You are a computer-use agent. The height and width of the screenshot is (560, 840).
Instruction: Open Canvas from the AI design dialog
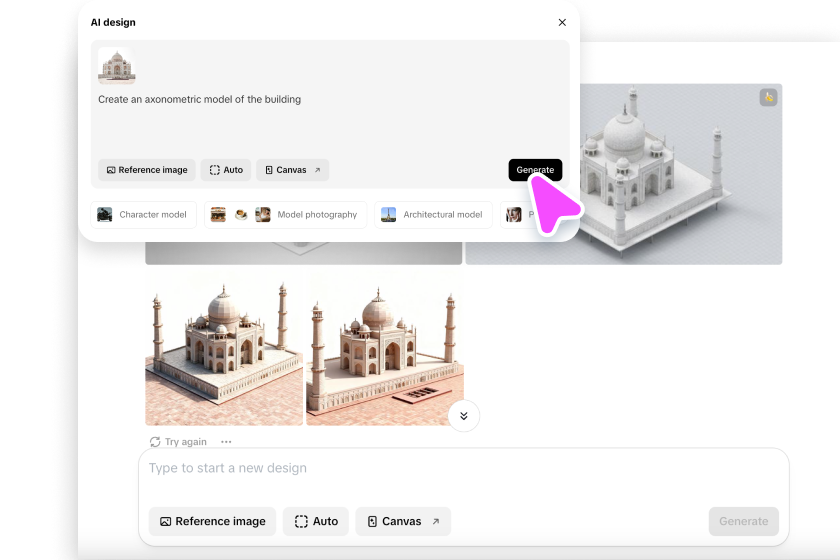tap(292, 170)
